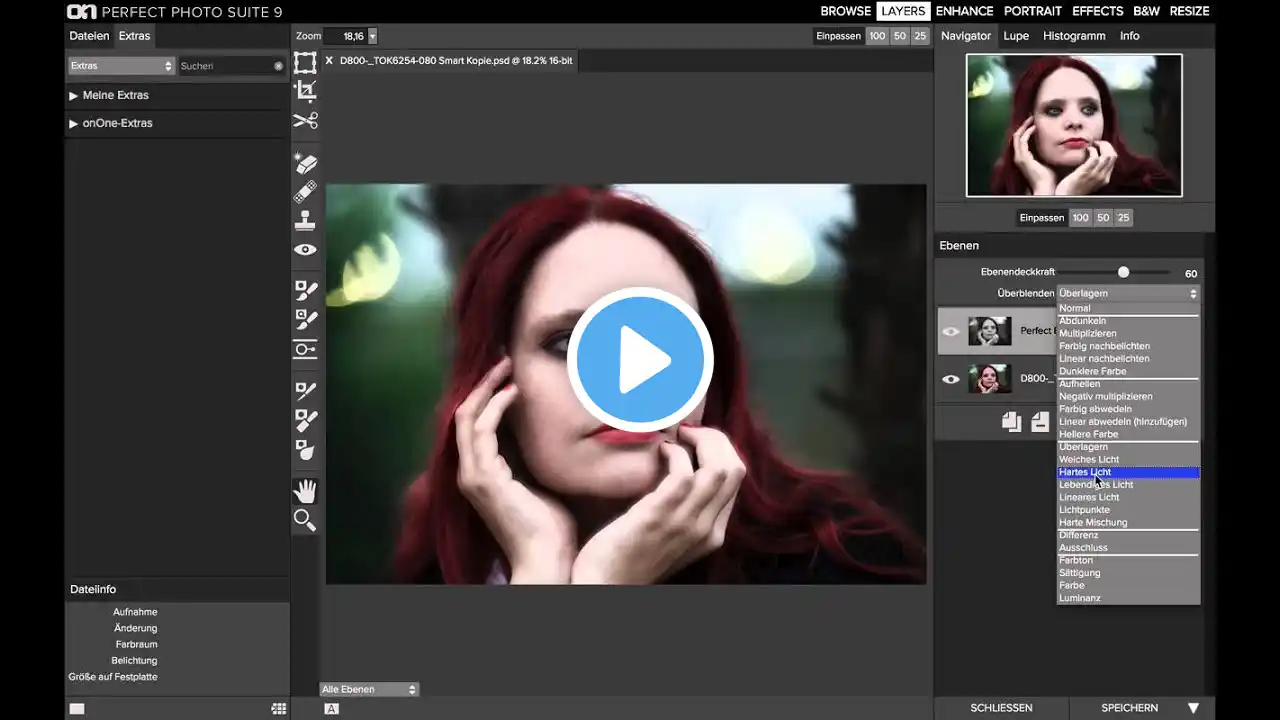Open the Alle Ebenen dropdown
This screenshot has height=720, width=1280.
(x=369, y=689)
